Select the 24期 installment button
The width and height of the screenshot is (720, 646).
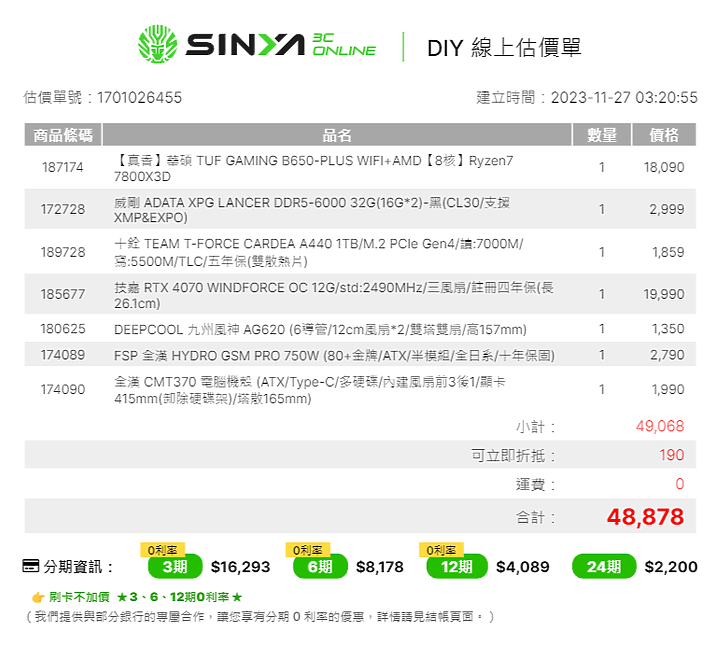pos(604,567)
